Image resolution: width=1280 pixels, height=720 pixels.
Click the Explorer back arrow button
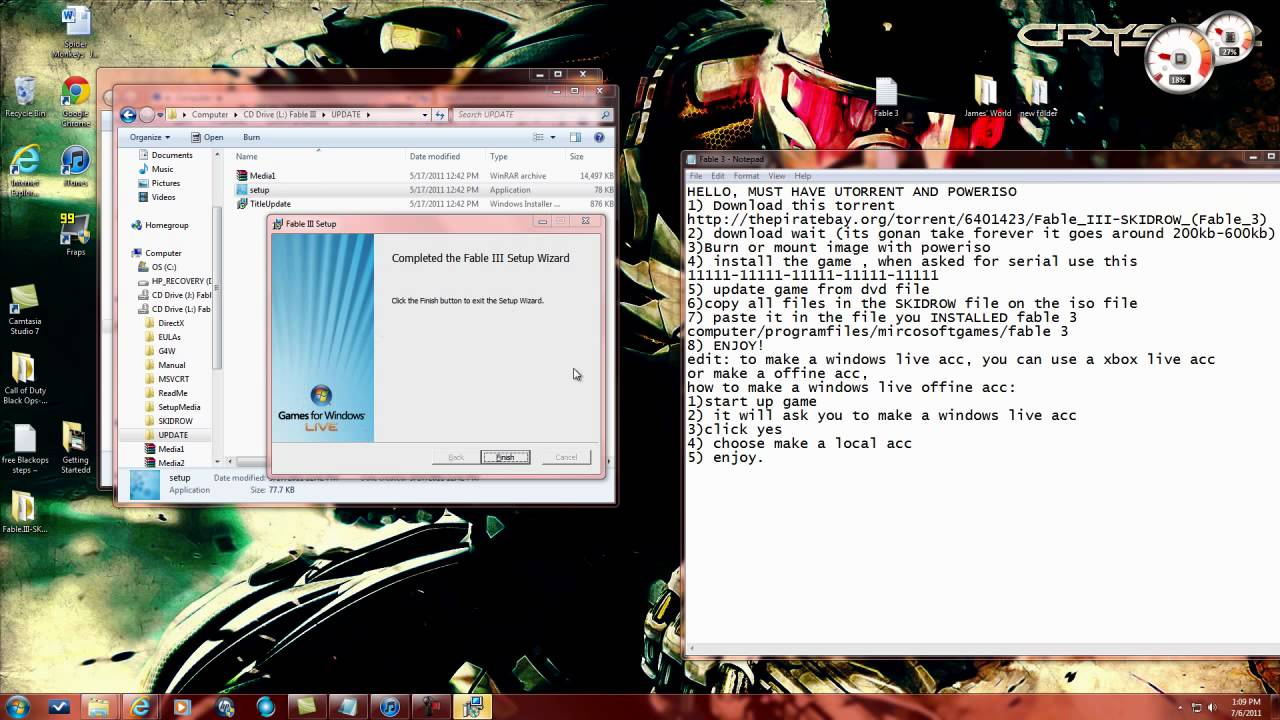[128, 115]
